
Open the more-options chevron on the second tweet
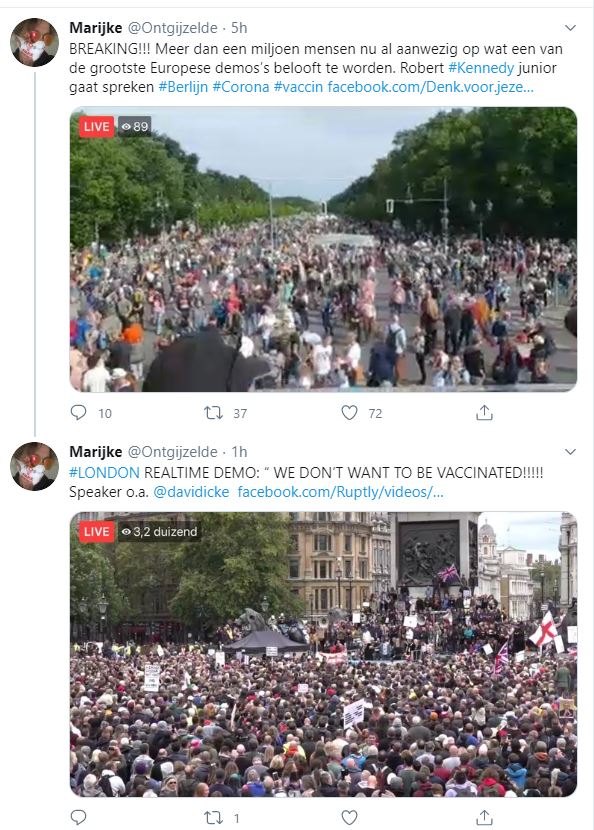(x=570, y=452)
